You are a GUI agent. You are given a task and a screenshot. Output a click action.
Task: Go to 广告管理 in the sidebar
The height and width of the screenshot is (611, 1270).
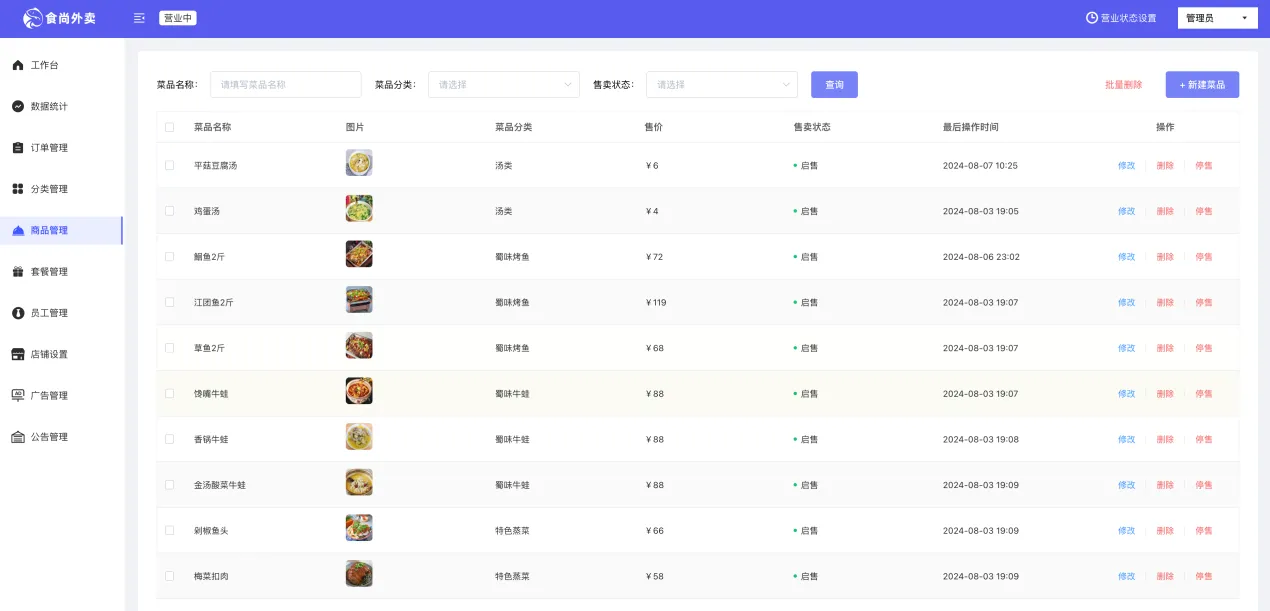(49, 396)
